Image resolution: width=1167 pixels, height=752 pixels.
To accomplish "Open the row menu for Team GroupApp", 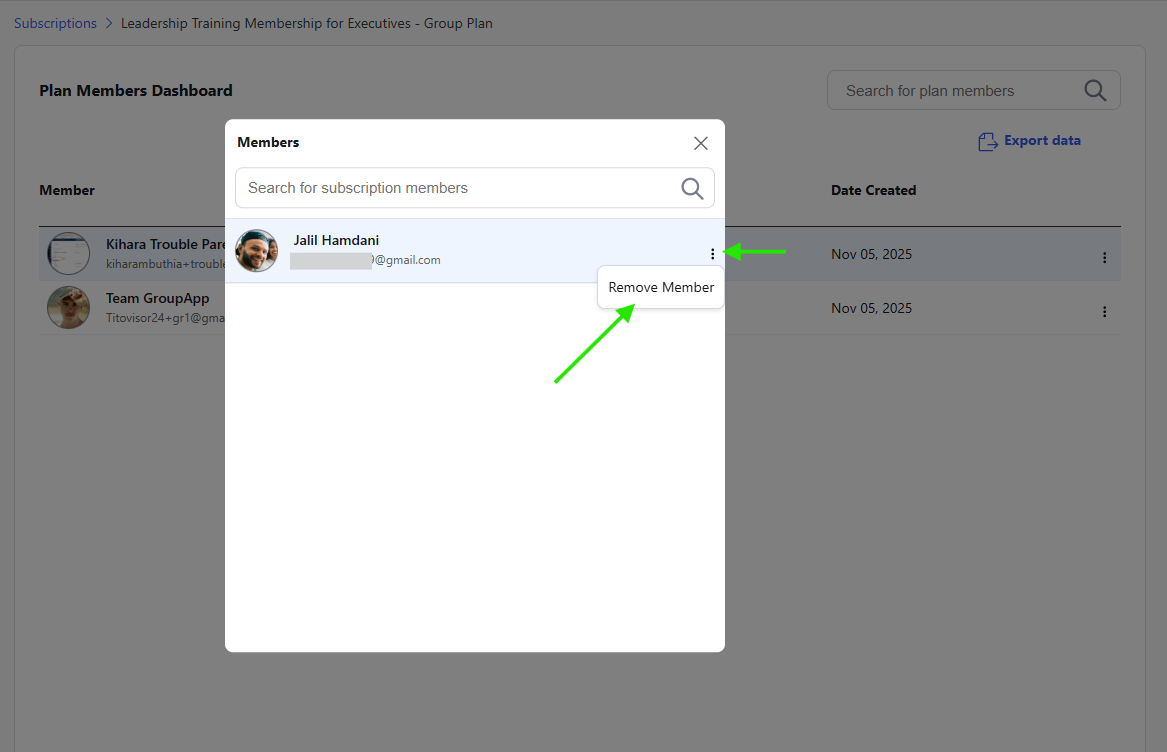I will pyautogui.click(x=1104, y=312).
